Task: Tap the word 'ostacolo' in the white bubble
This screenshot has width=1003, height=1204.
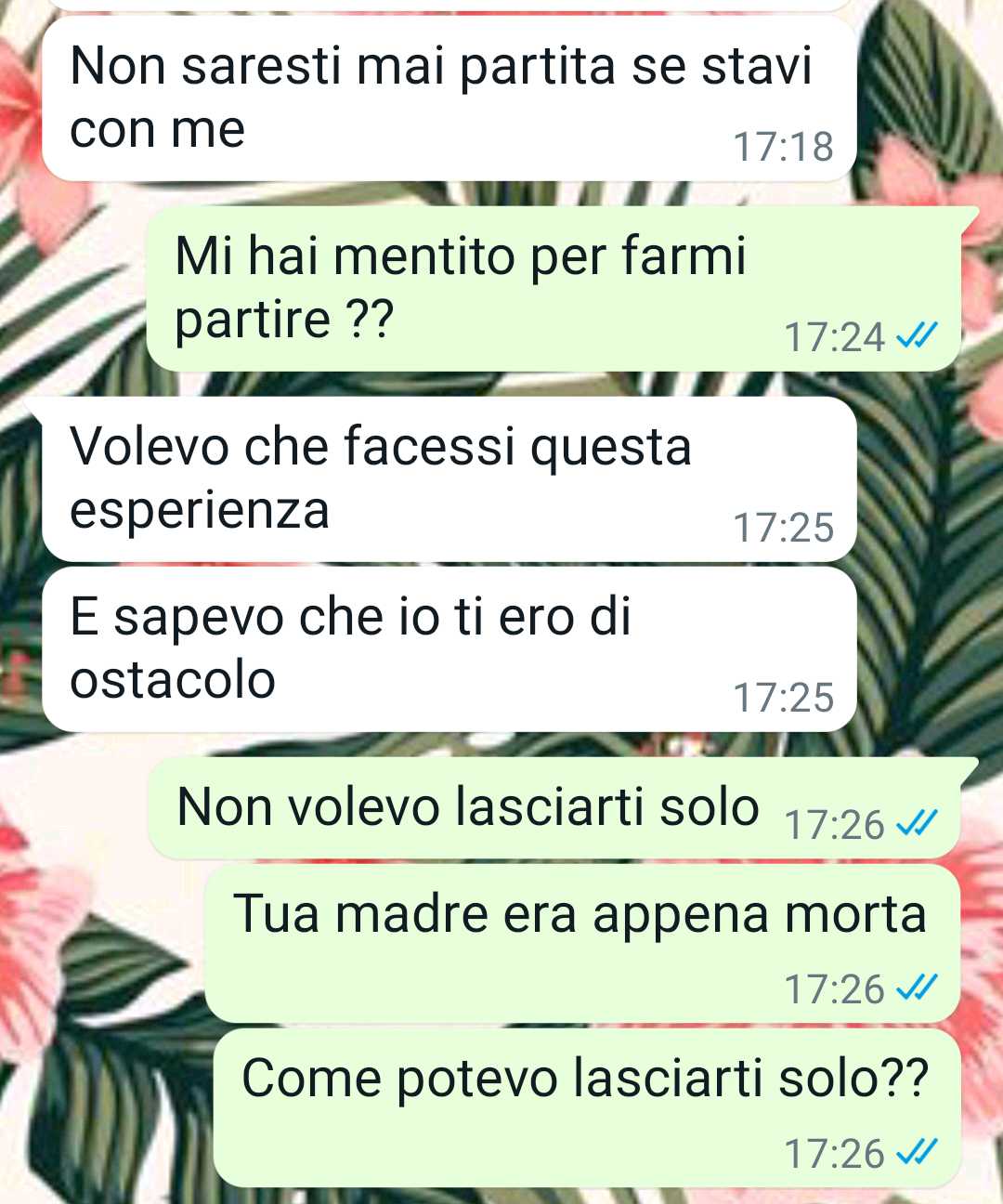Action: click(x=173, y=680)
